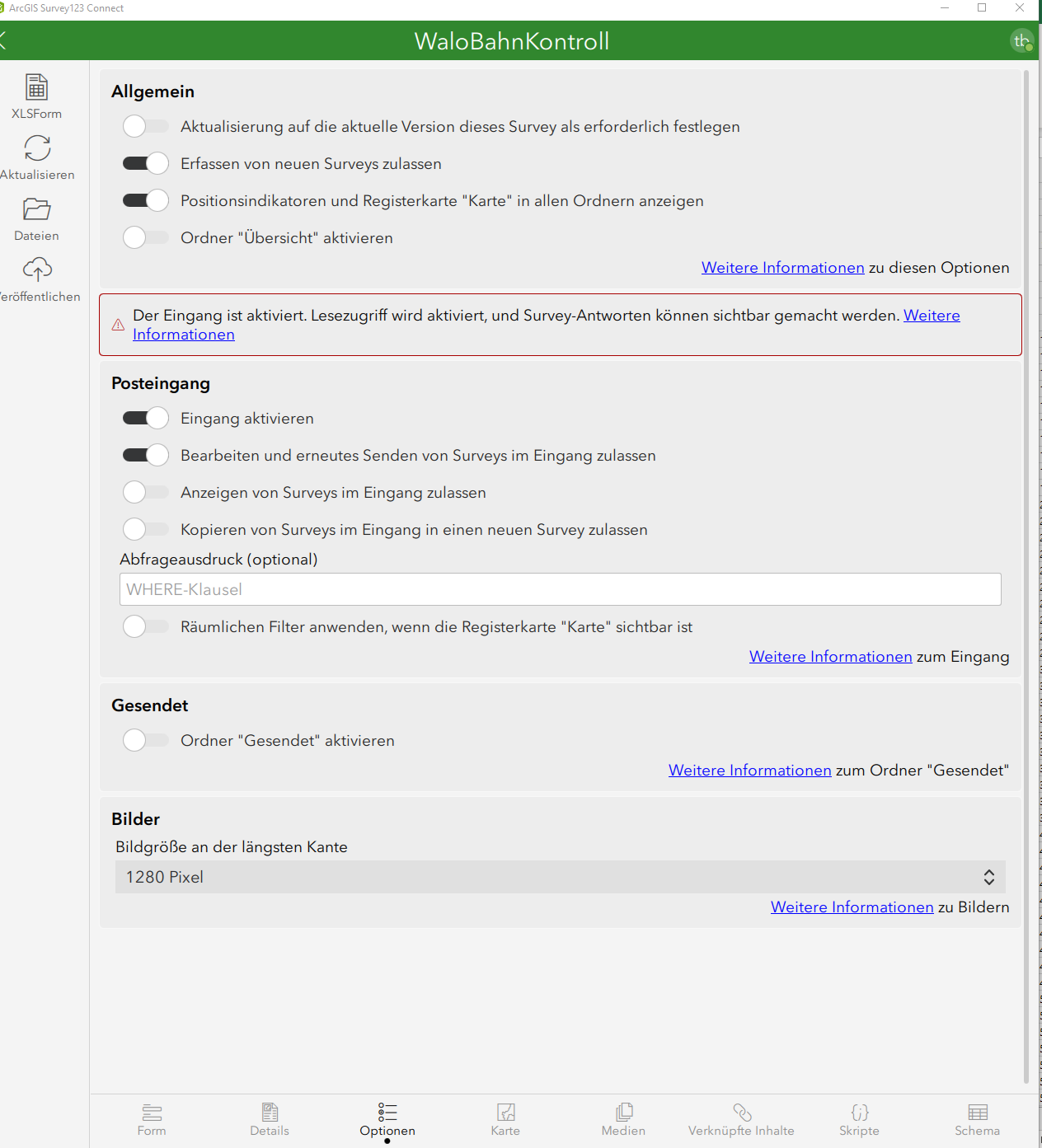The image size is (1042, 1148).
Task: Open Weitere Informationen link in the red warning box
Action: (932, 316)
